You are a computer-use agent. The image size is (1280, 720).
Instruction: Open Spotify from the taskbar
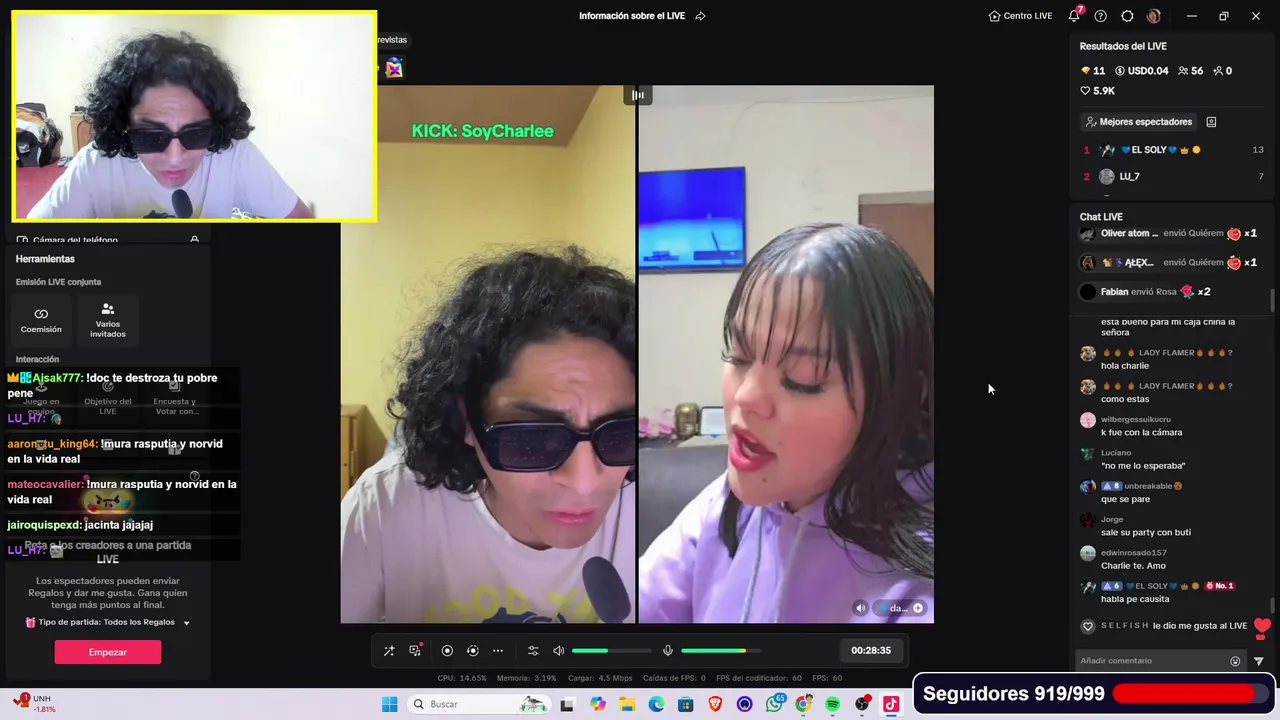[x=832, y=704]
